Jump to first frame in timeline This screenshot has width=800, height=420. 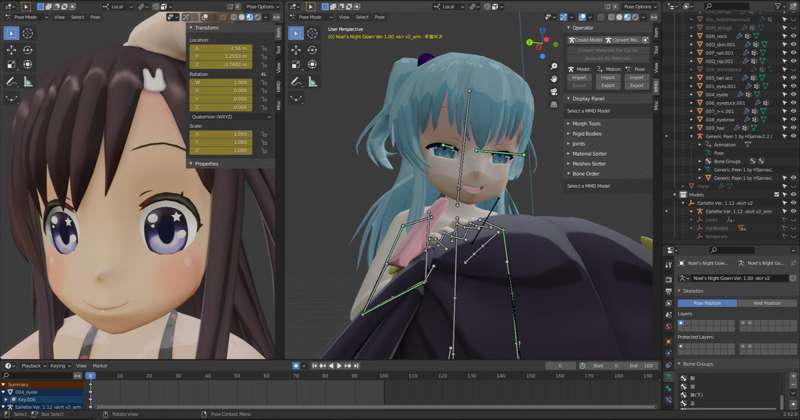point(314,366)
